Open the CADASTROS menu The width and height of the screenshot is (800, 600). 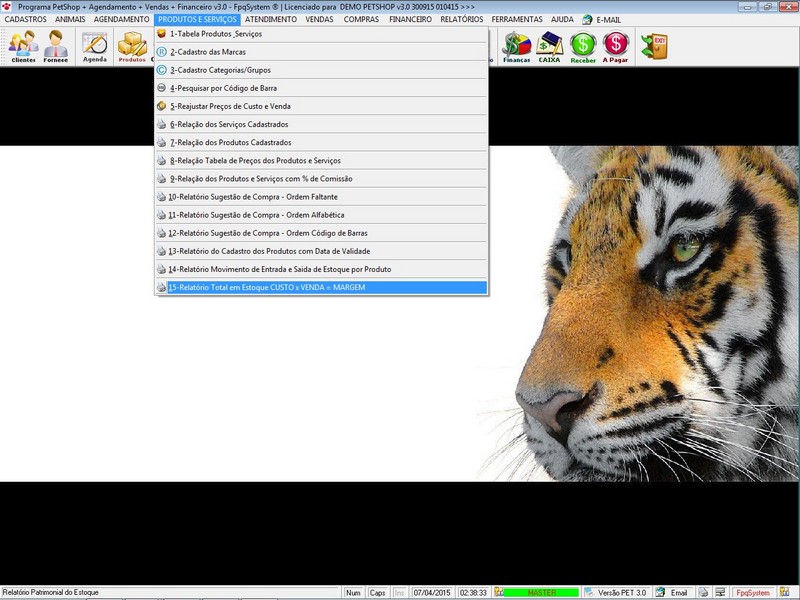(26, 19)
